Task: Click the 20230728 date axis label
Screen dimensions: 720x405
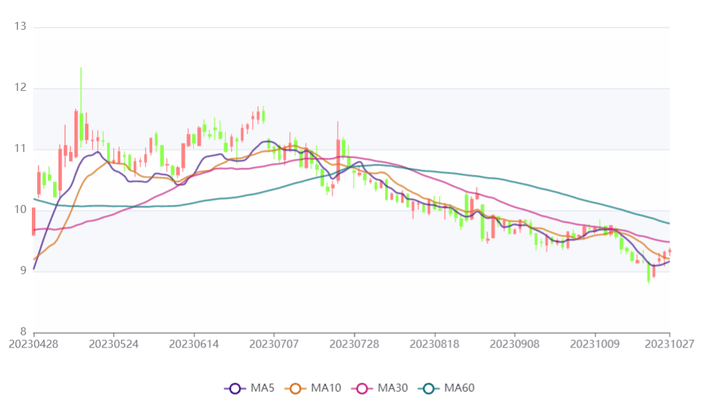Action: coord(354,344)
